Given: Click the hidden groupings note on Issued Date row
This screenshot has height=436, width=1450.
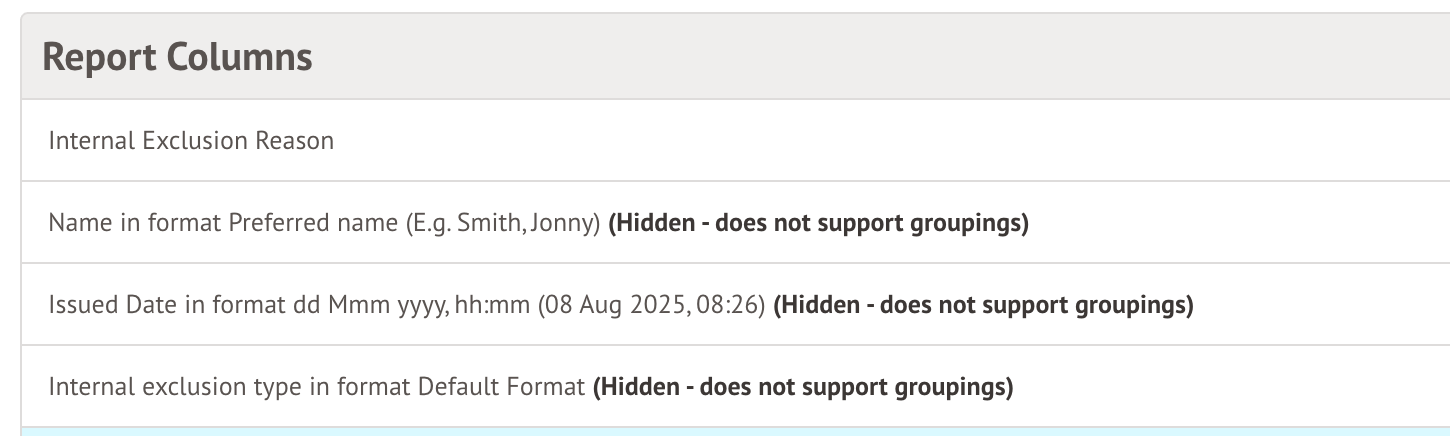Looking at the screenshot, I should pos(983,305).
